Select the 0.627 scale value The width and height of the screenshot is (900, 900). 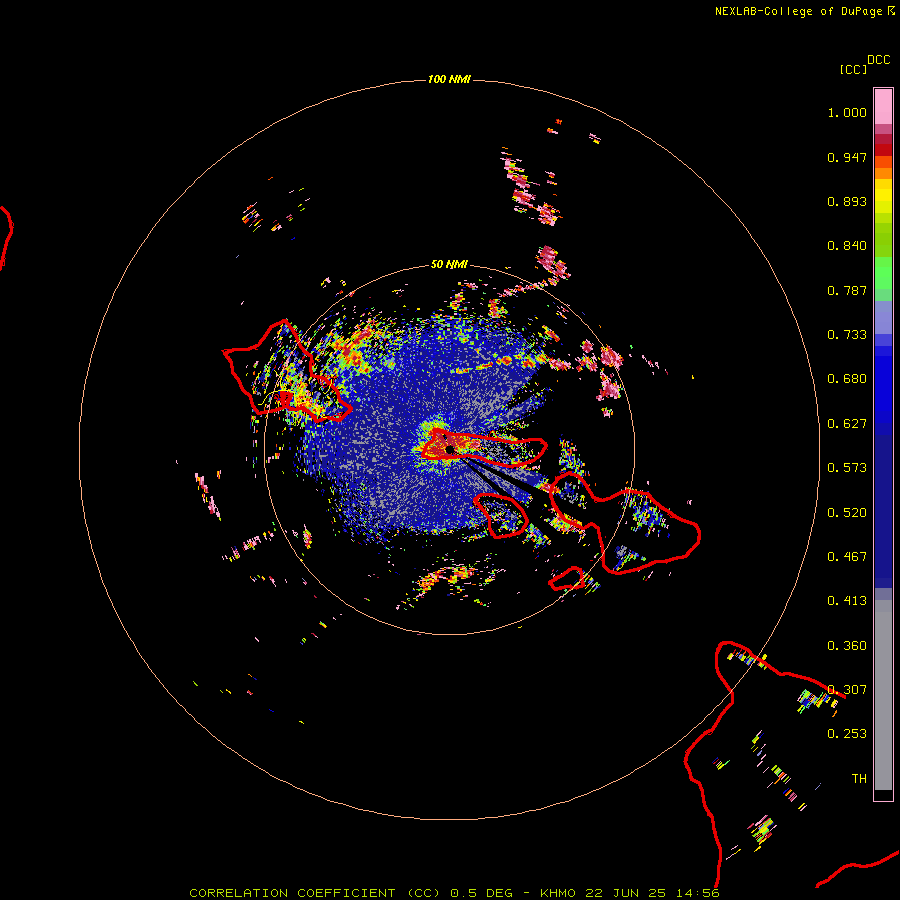pyautogui.click(x=847, y=424)
